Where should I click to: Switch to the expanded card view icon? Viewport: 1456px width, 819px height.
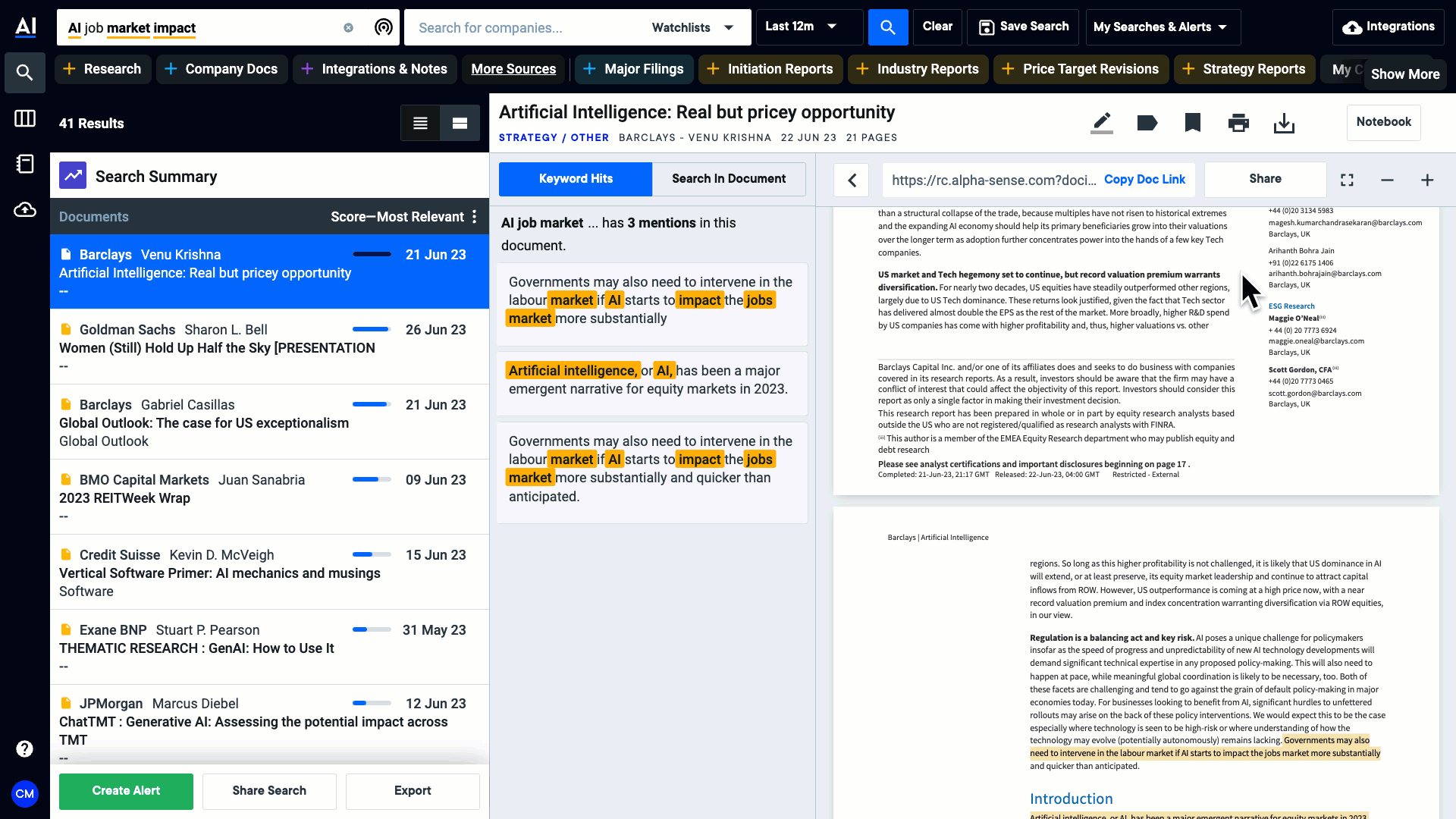pos(460,123)
